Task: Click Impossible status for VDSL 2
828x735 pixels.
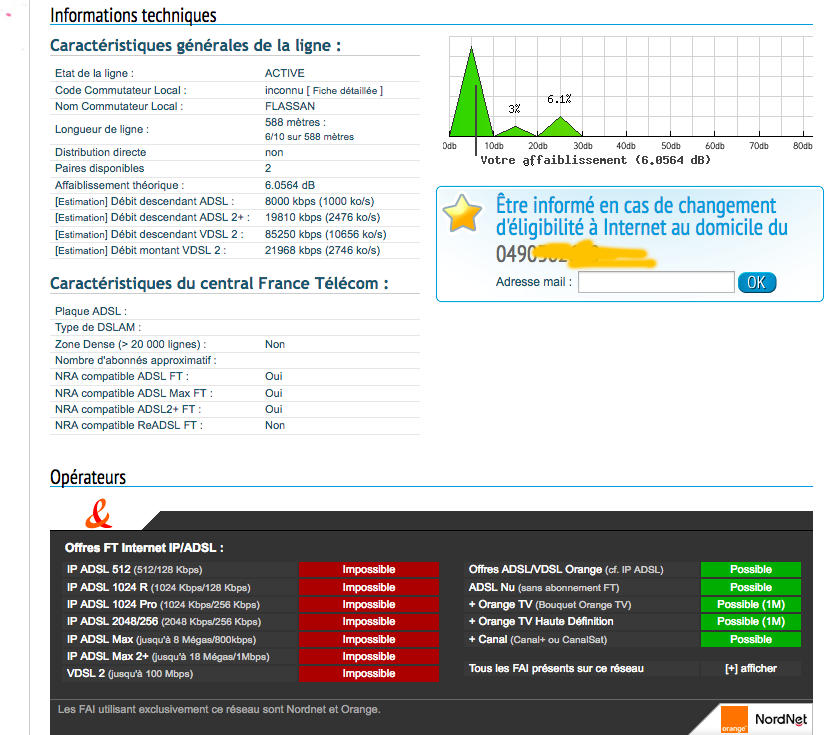Action: (x=369, y=674)
